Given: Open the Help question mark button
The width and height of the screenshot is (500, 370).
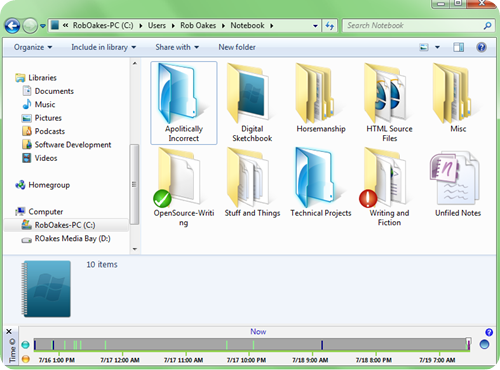Looking at the screenshot, I should coord(481,47).
